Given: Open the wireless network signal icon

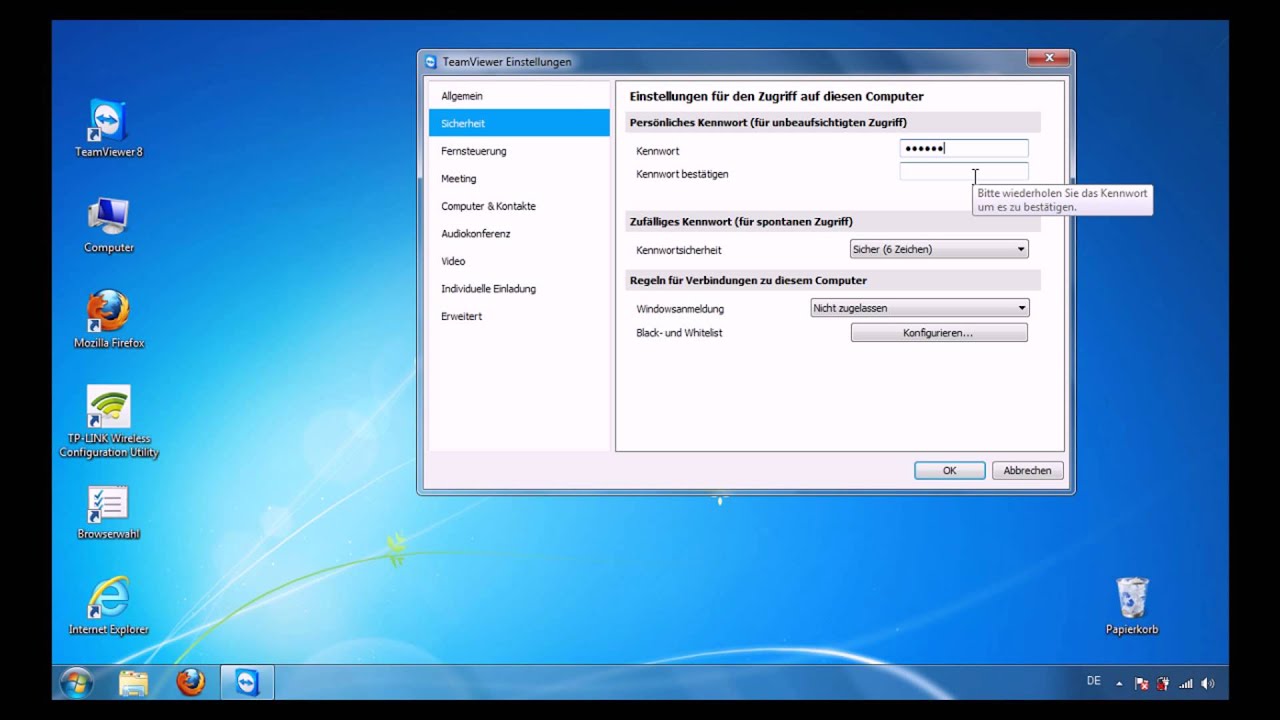Looking at the screenshot, I should click(1186, 684).
